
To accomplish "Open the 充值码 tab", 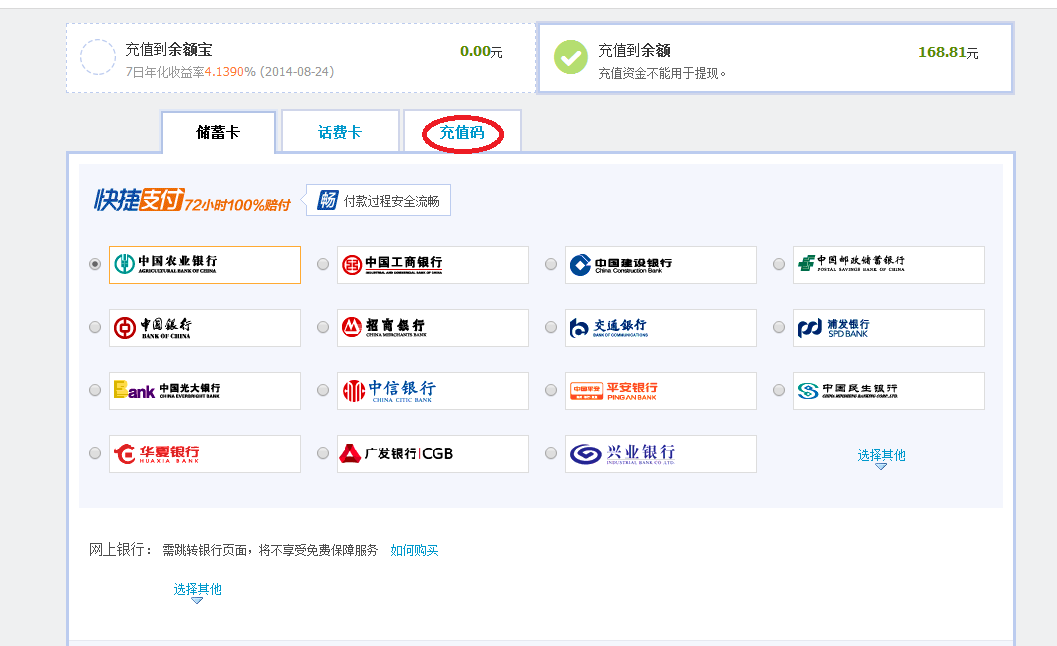I will [x=462, y=132].
